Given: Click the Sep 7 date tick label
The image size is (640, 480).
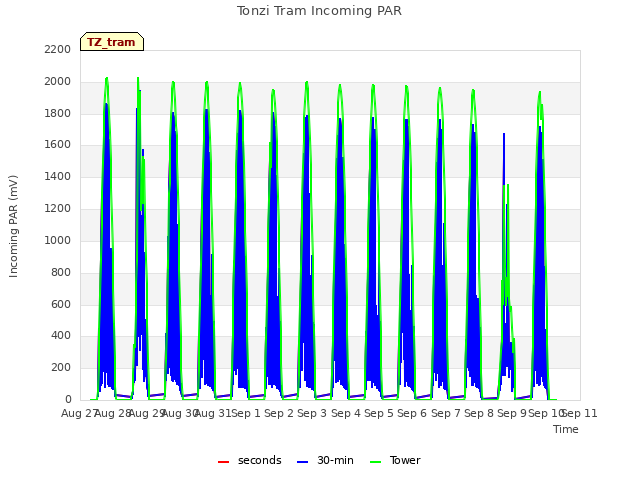Looking at the screenshot, I should pos(445,413).
